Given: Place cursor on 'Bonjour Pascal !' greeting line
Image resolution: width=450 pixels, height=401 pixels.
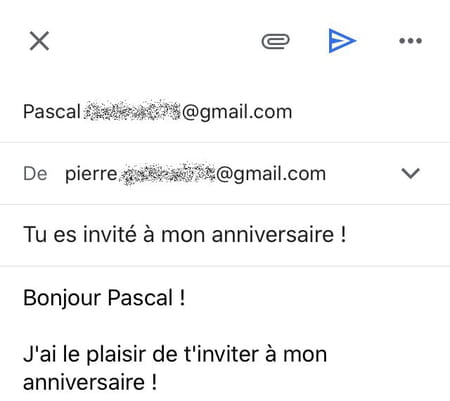Looking at the screenshot, I should pos(104,298).
